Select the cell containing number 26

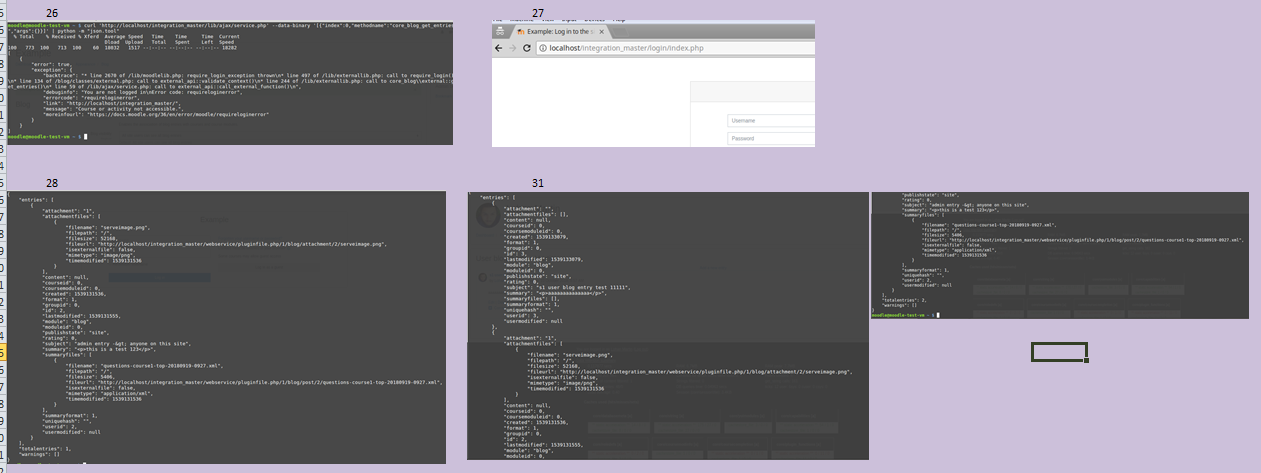coord(52,13)
